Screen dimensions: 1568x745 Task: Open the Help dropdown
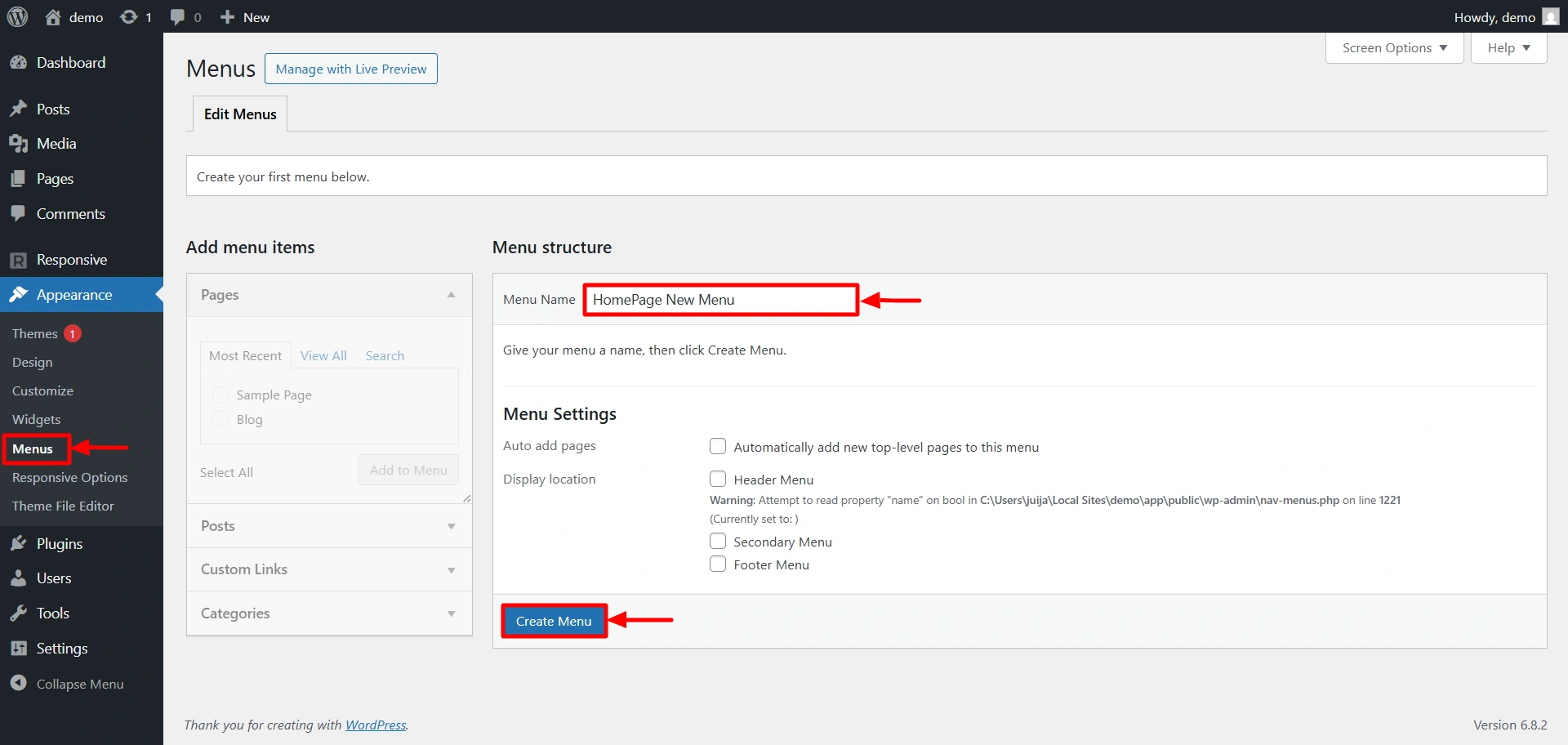pyautogui.click(x=1508, y=47)
